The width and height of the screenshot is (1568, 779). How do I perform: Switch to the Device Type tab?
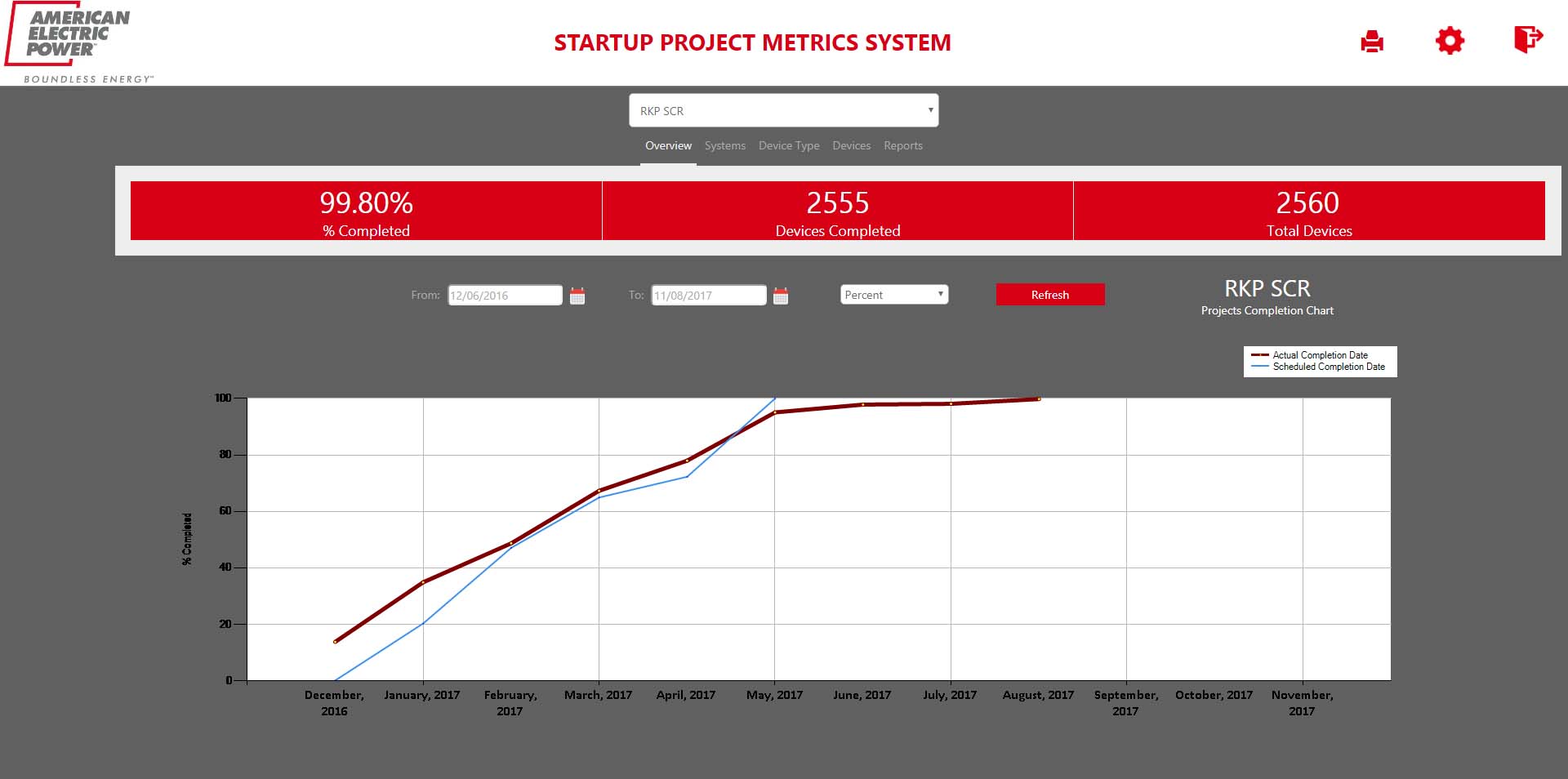[x=788, y=146]
